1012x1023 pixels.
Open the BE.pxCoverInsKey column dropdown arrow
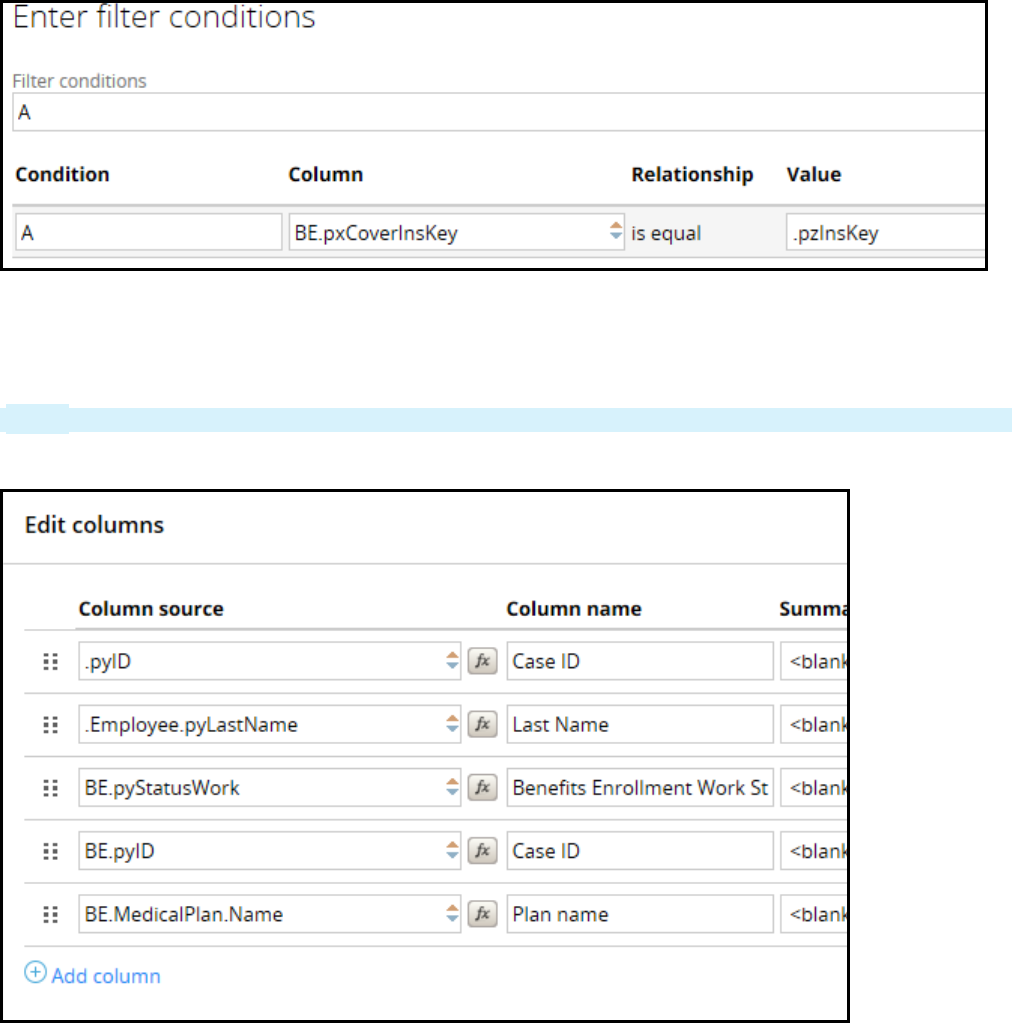(615, 233)
